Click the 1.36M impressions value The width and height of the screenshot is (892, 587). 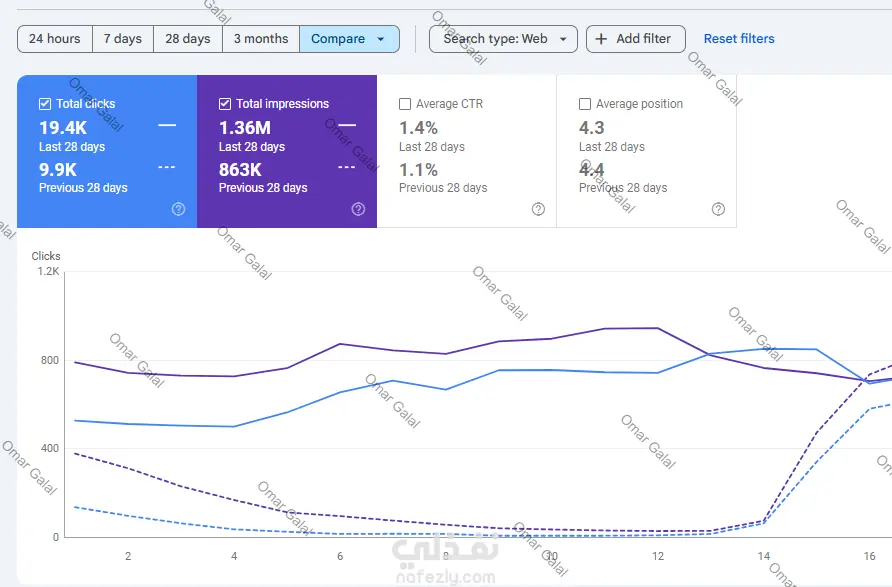coord(245,128)
